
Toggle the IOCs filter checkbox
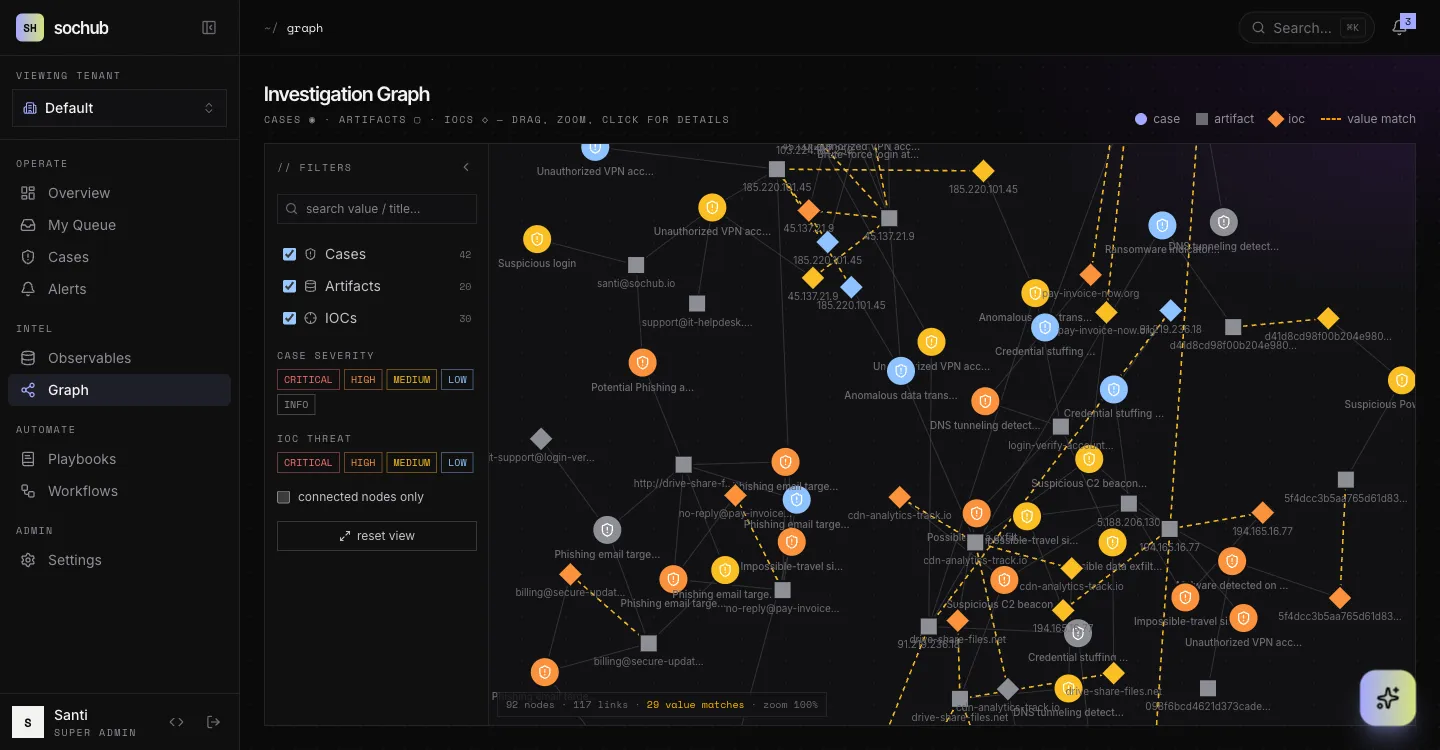tap(289, 318)
